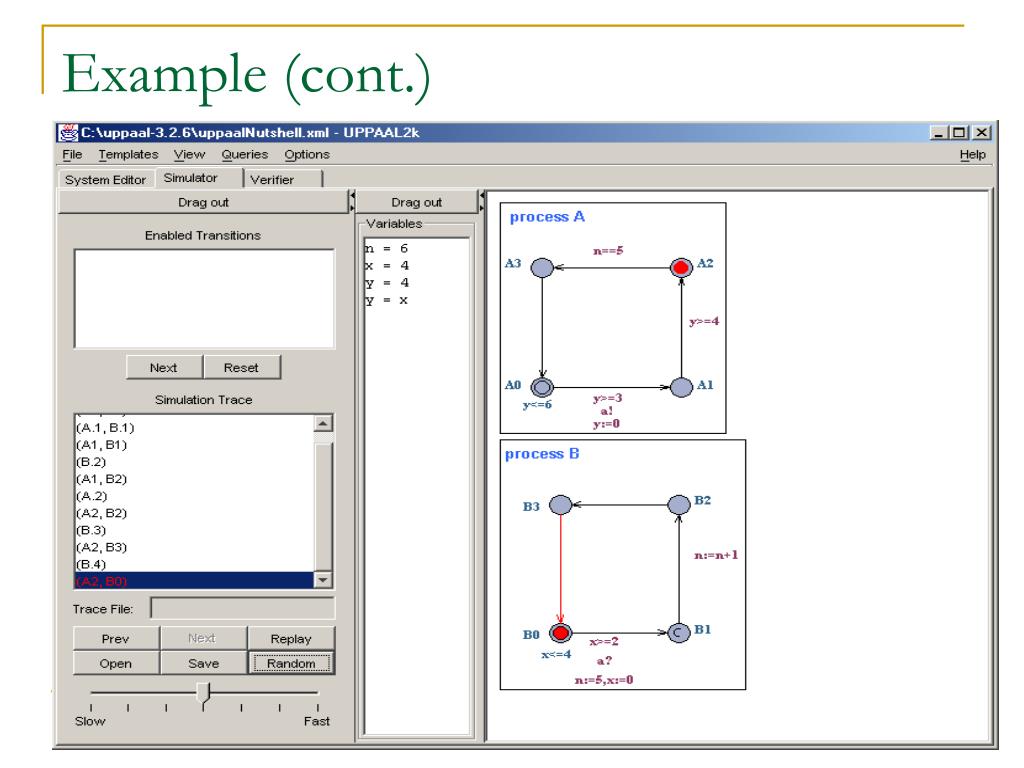Screen dimensions: 1024x768
Task: Click the Prev trace button
Action: pyautogui.click(x=116, y=639)
